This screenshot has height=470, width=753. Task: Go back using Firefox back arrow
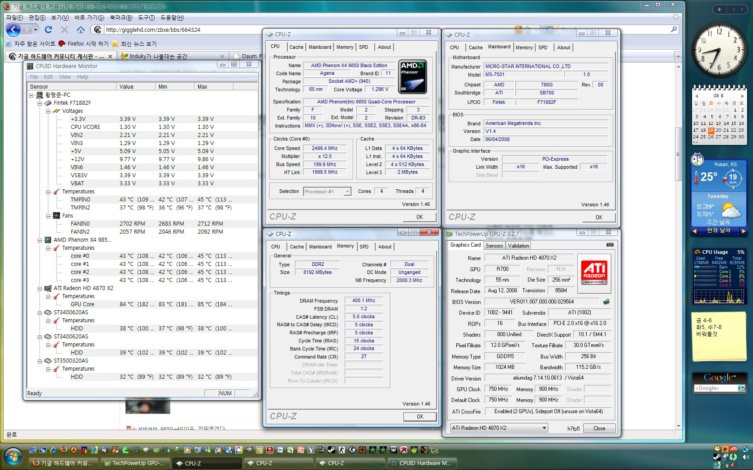point(13,30)
